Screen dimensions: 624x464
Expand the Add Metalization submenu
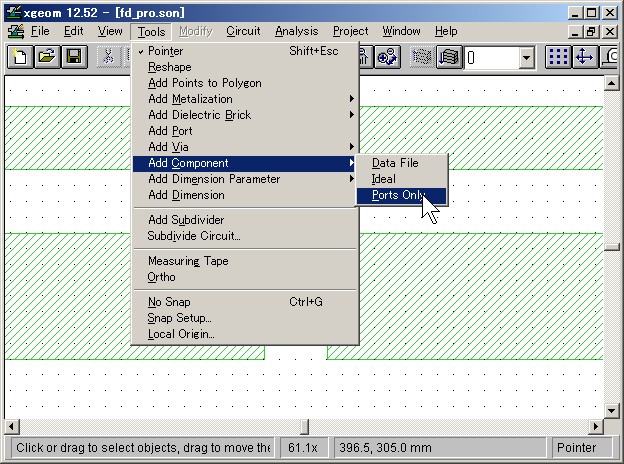(246, 99)
